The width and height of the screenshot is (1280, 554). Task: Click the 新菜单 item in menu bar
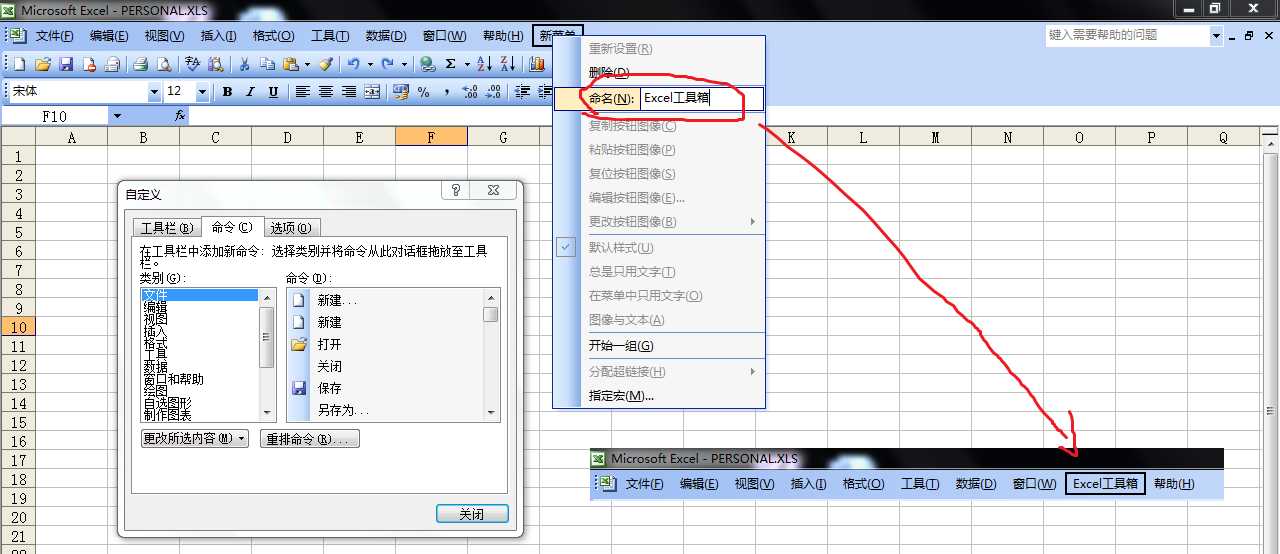[558, 36]
